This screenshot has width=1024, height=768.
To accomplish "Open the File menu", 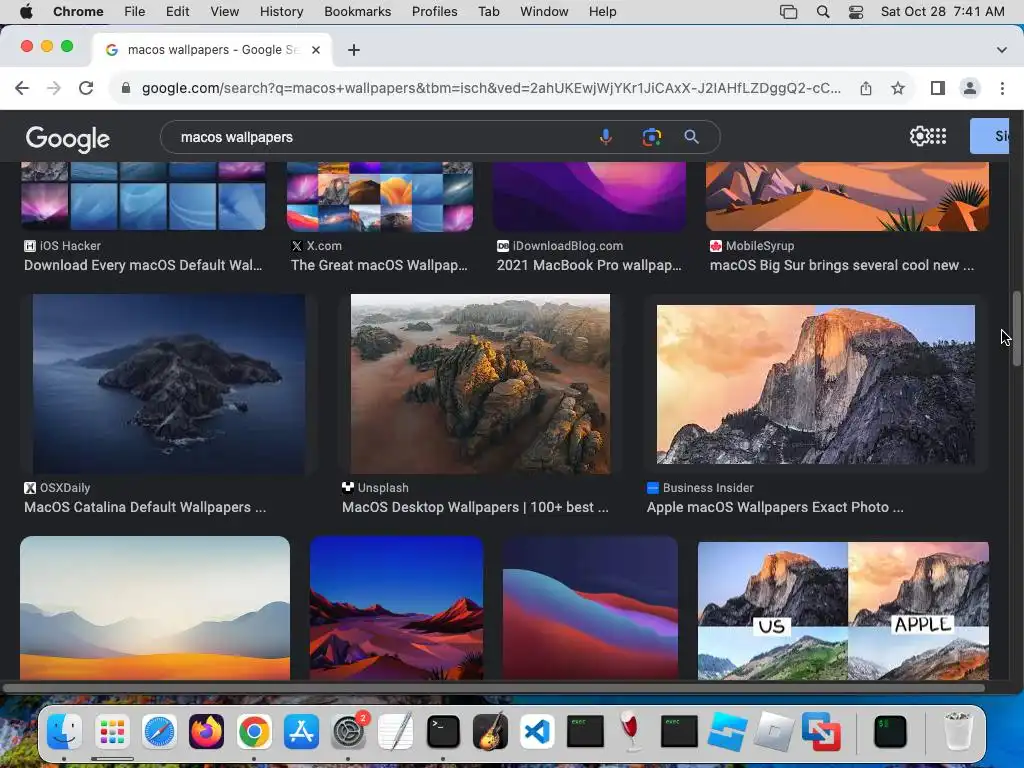I will [x=135, y=12].
